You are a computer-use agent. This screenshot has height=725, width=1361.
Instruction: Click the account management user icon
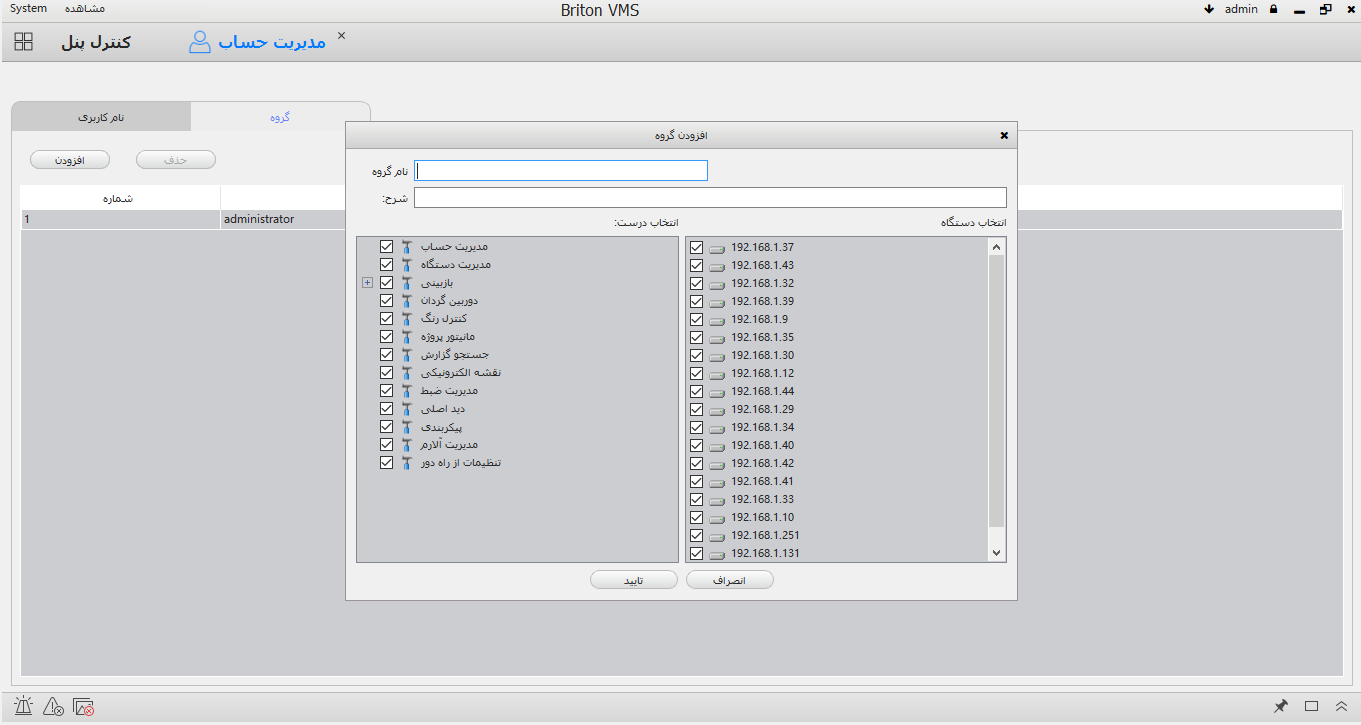pos(200,42)
